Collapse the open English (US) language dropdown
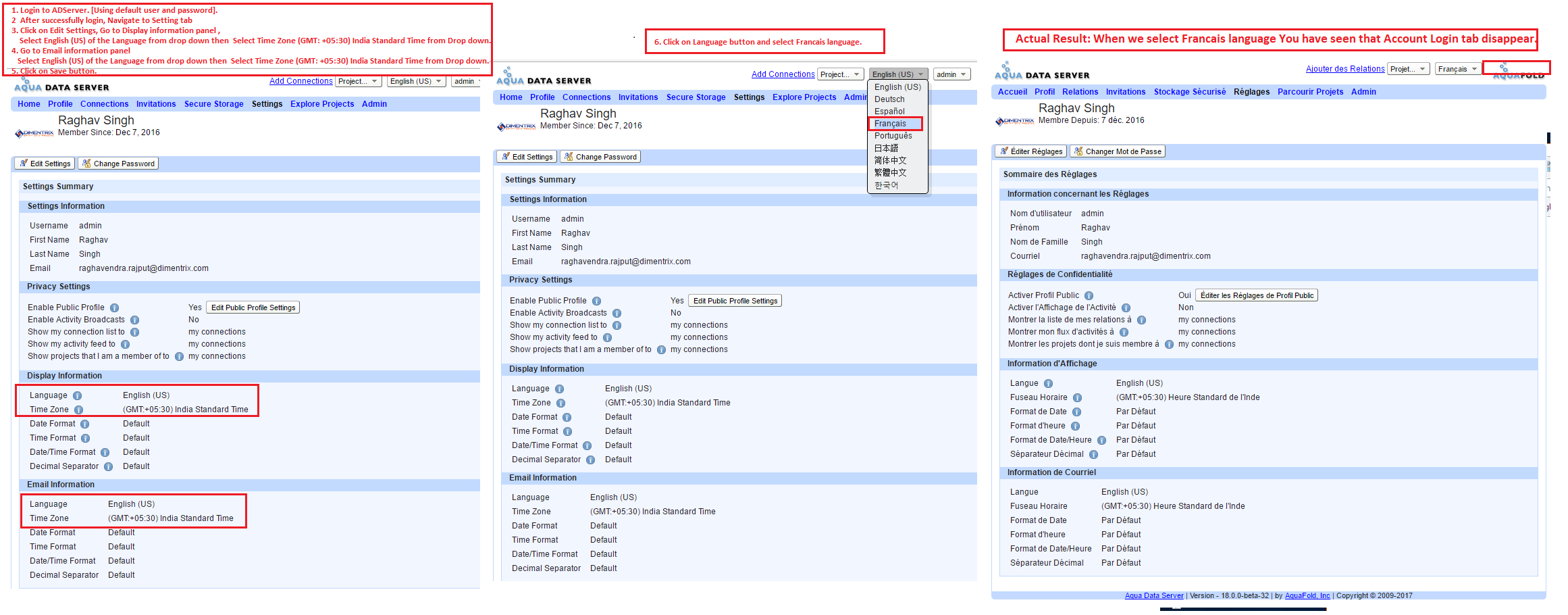Screen dimensions: 1568x615 pyautogui.click(x=898, y=74)
